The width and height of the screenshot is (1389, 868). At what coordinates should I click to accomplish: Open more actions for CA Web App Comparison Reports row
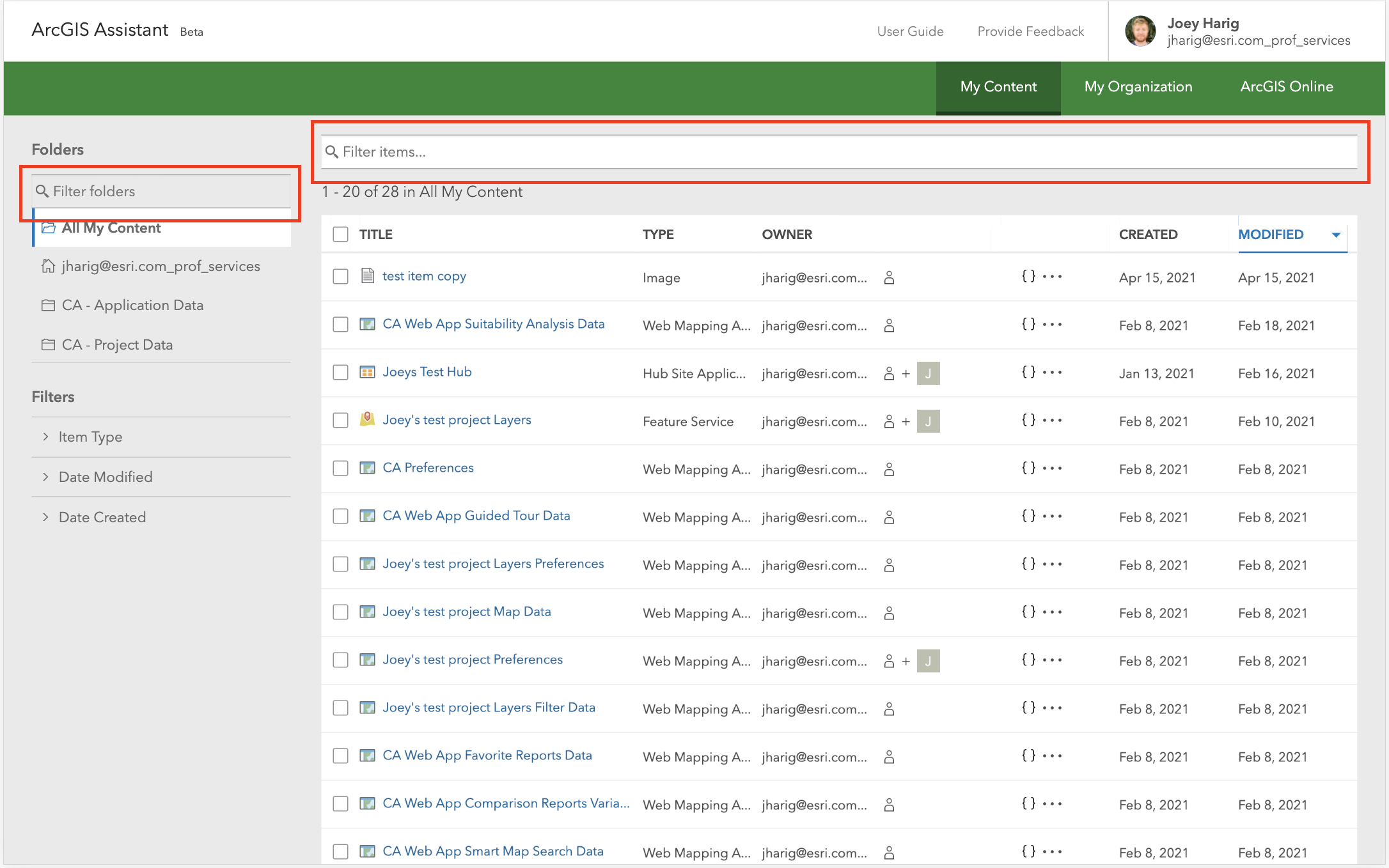[1052, 804]
